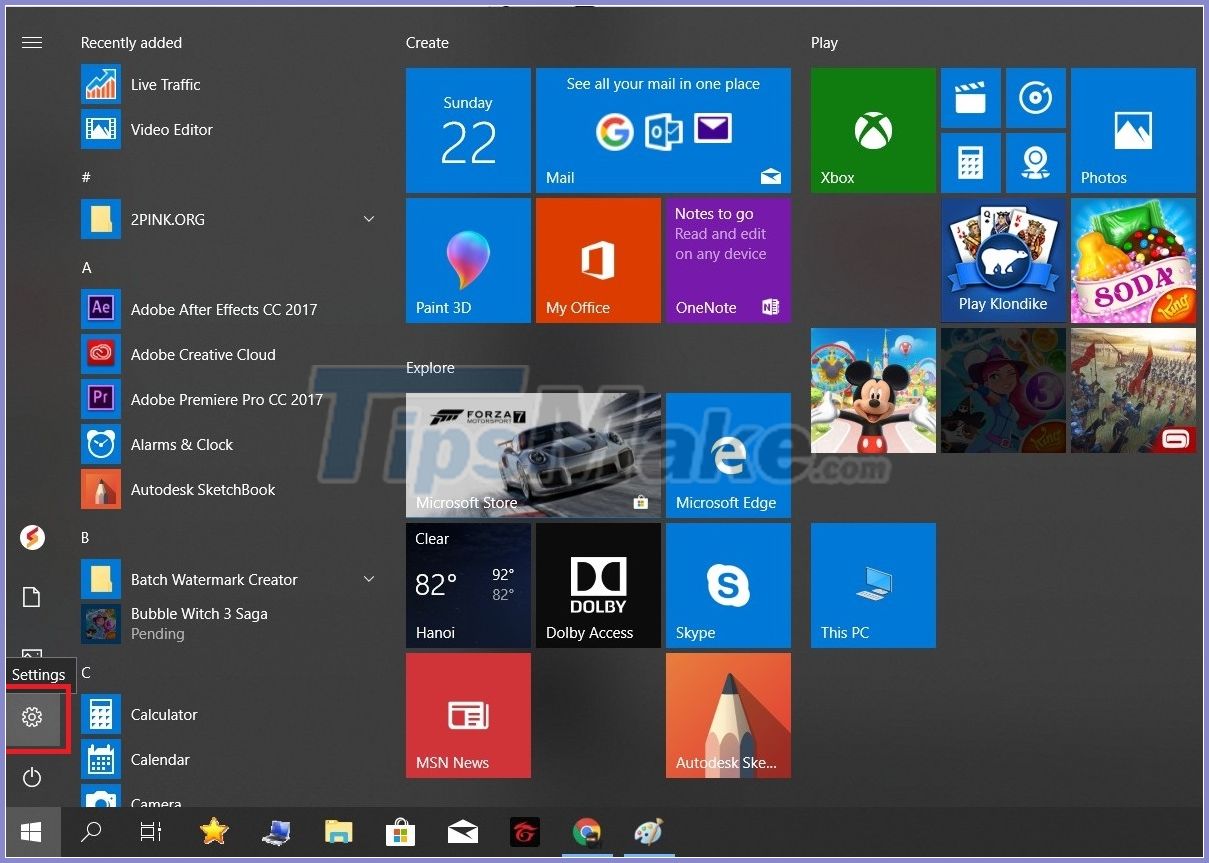
Task: Expand the Batch Watermark Creator group
Action: 369,579
